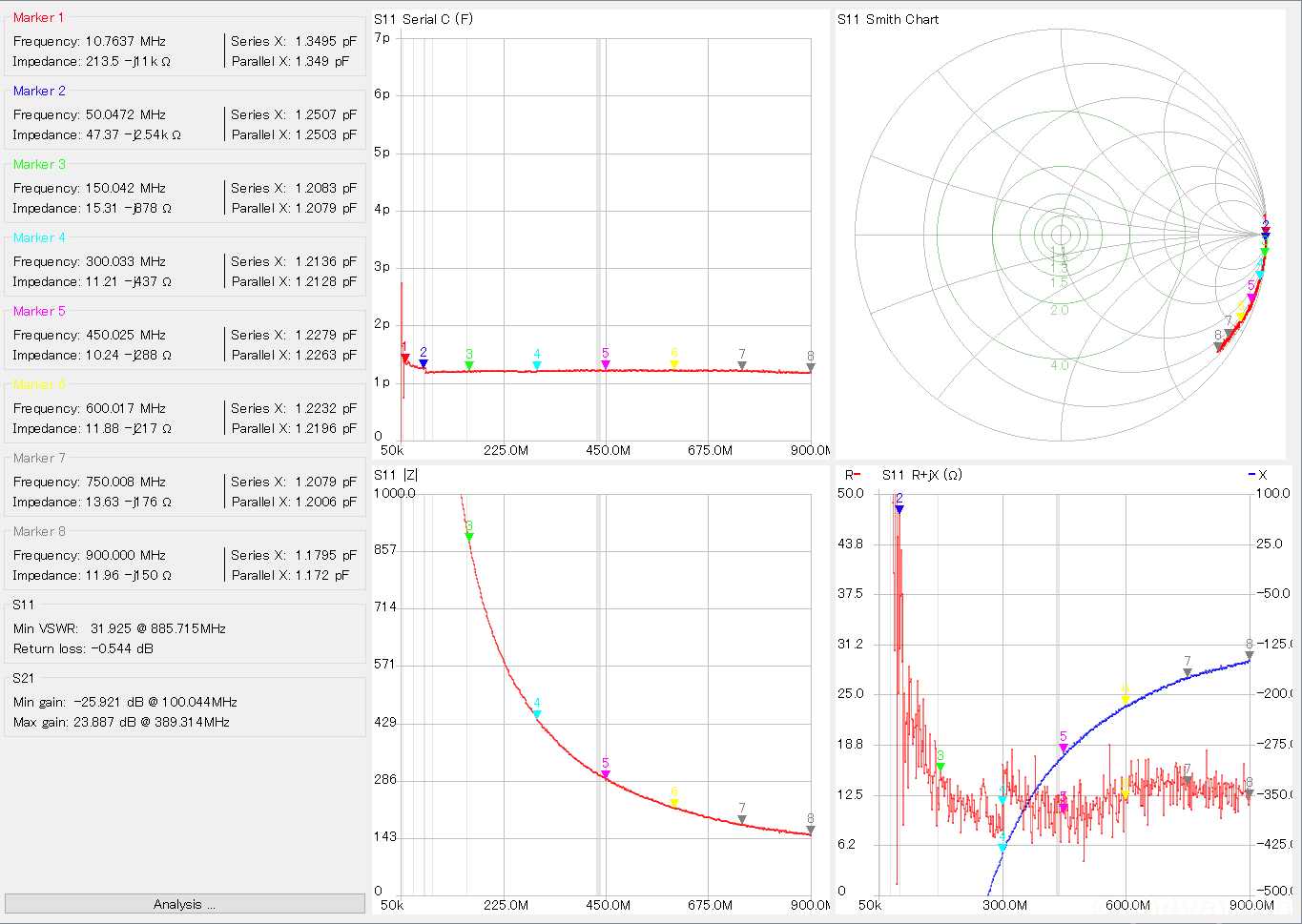The width and height of the screenshot is (1302, 924).
Task: Select green marker 3 on R+jX chart
Action: tap(940, 767)
